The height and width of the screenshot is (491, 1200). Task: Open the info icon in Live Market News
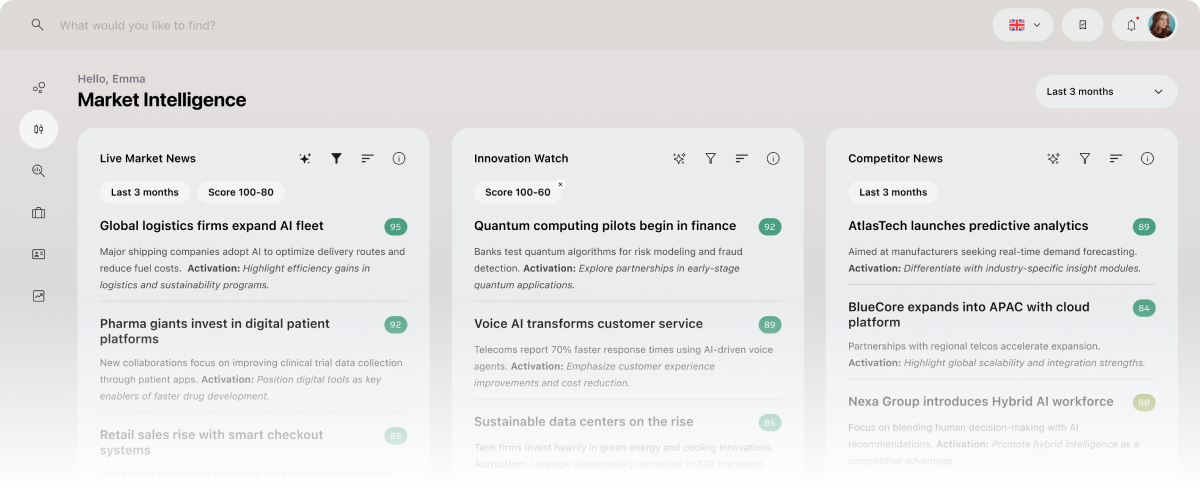pos(399,158)
